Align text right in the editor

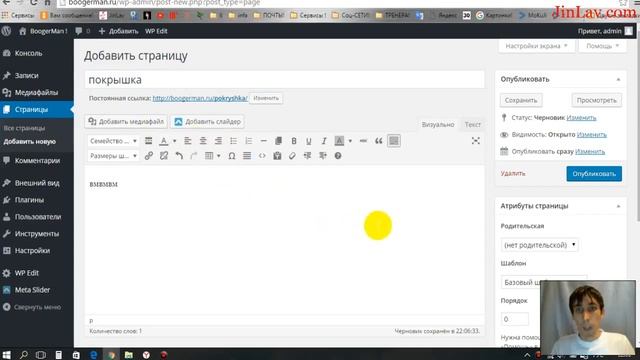pos(218,141)
